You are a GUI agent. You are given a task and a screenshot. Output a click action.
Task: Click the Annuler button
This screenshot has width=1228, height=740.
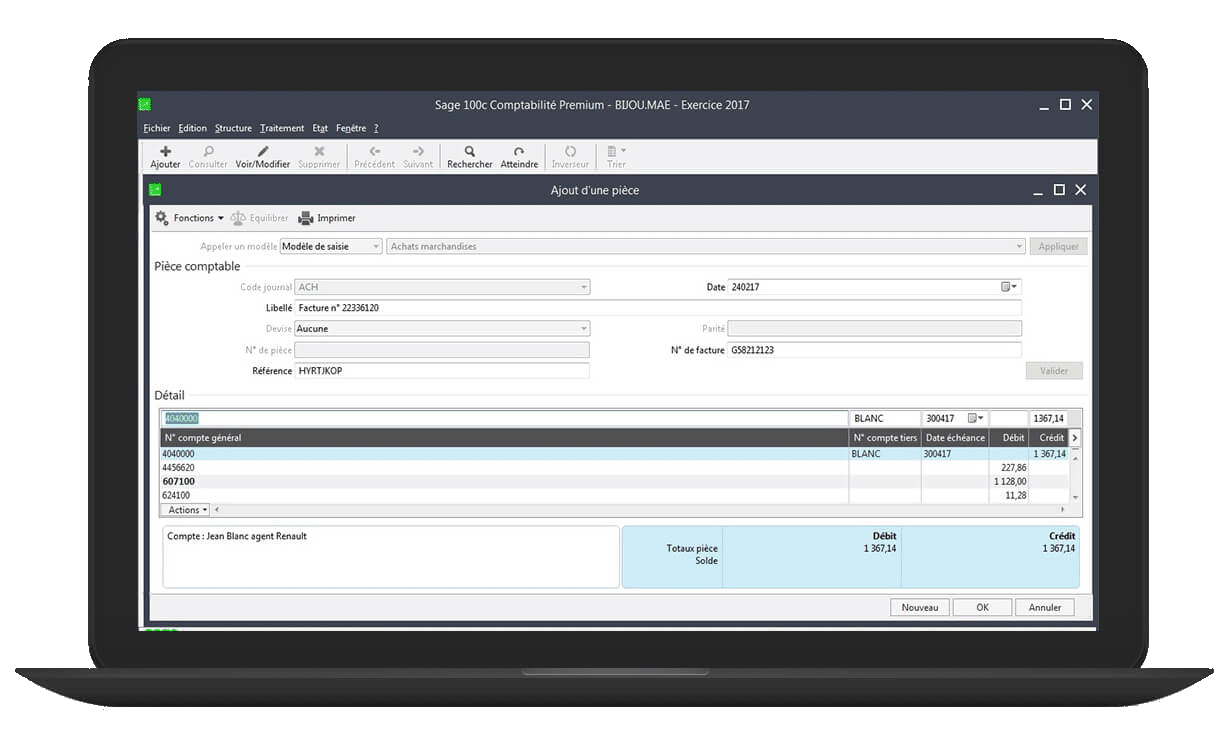click(x=1044, y=607)
